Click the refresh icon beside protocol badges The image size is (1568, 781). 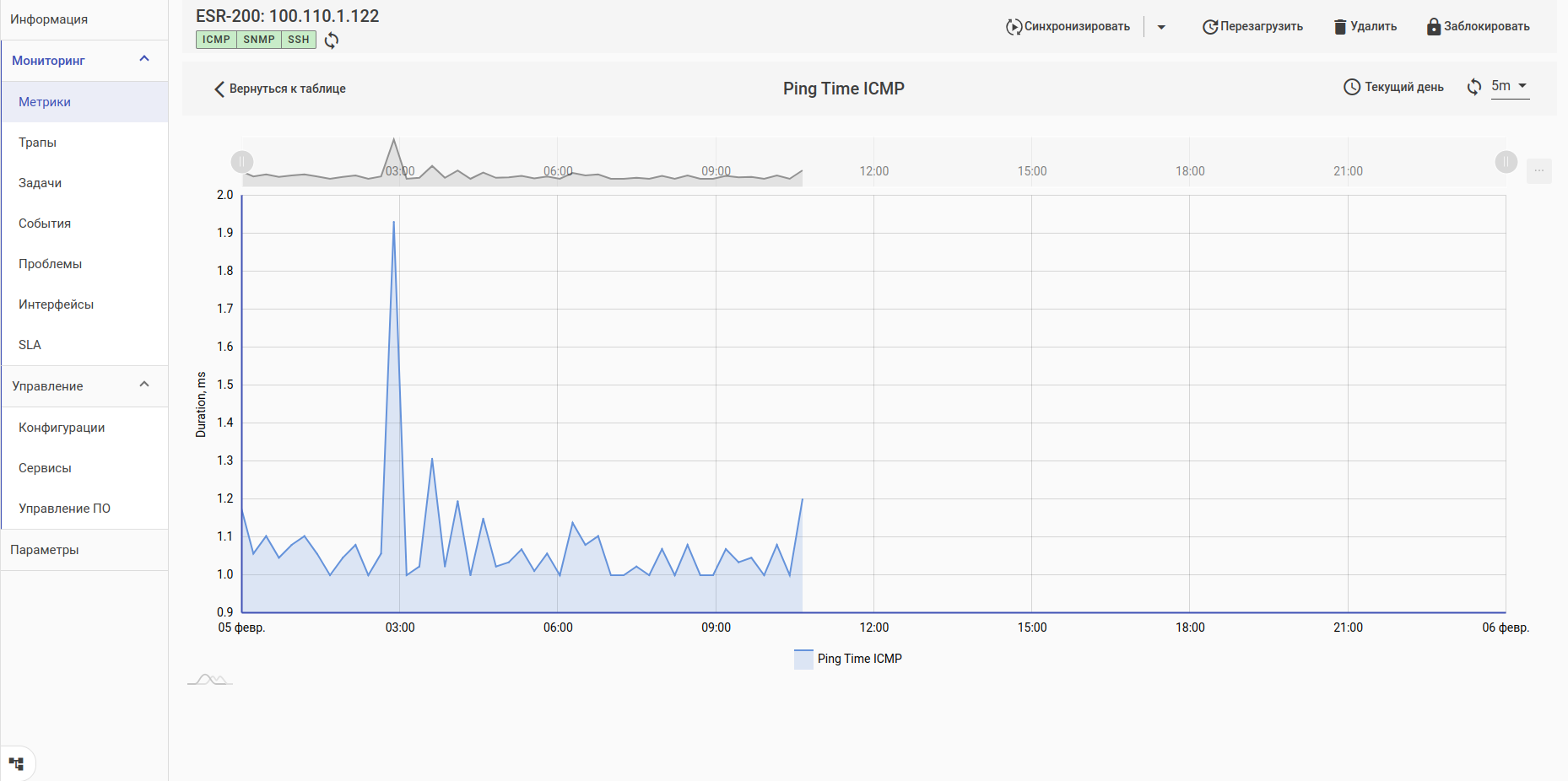332,40
